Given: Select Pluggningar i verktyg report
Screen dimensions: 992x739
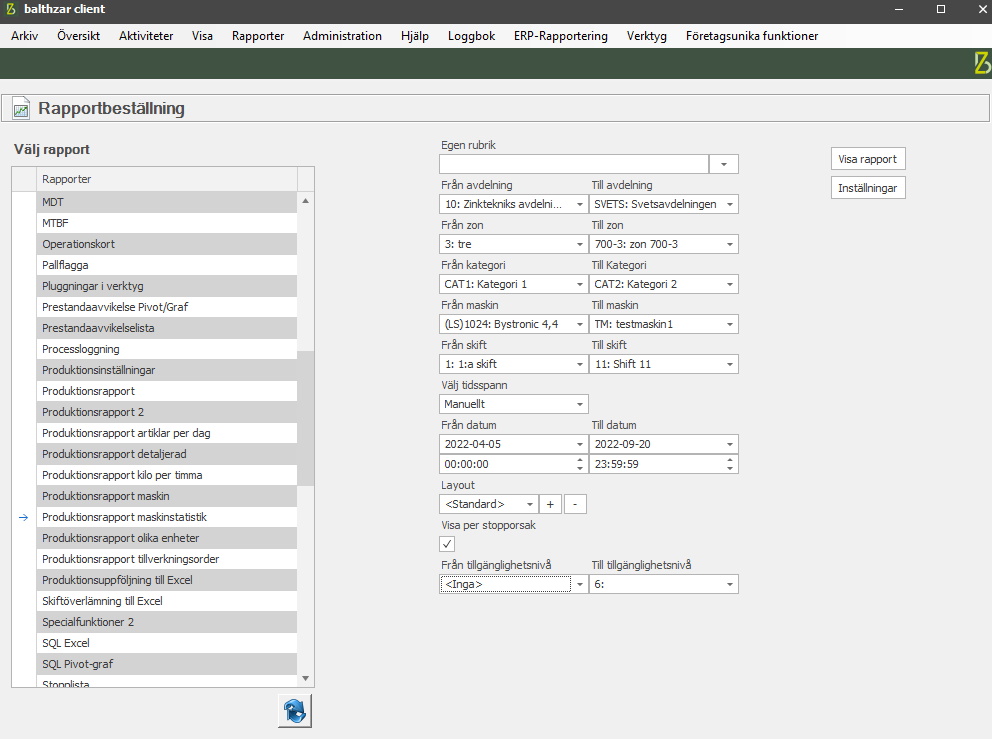Looking at the screenshot, I should click(x=167, y=285).
